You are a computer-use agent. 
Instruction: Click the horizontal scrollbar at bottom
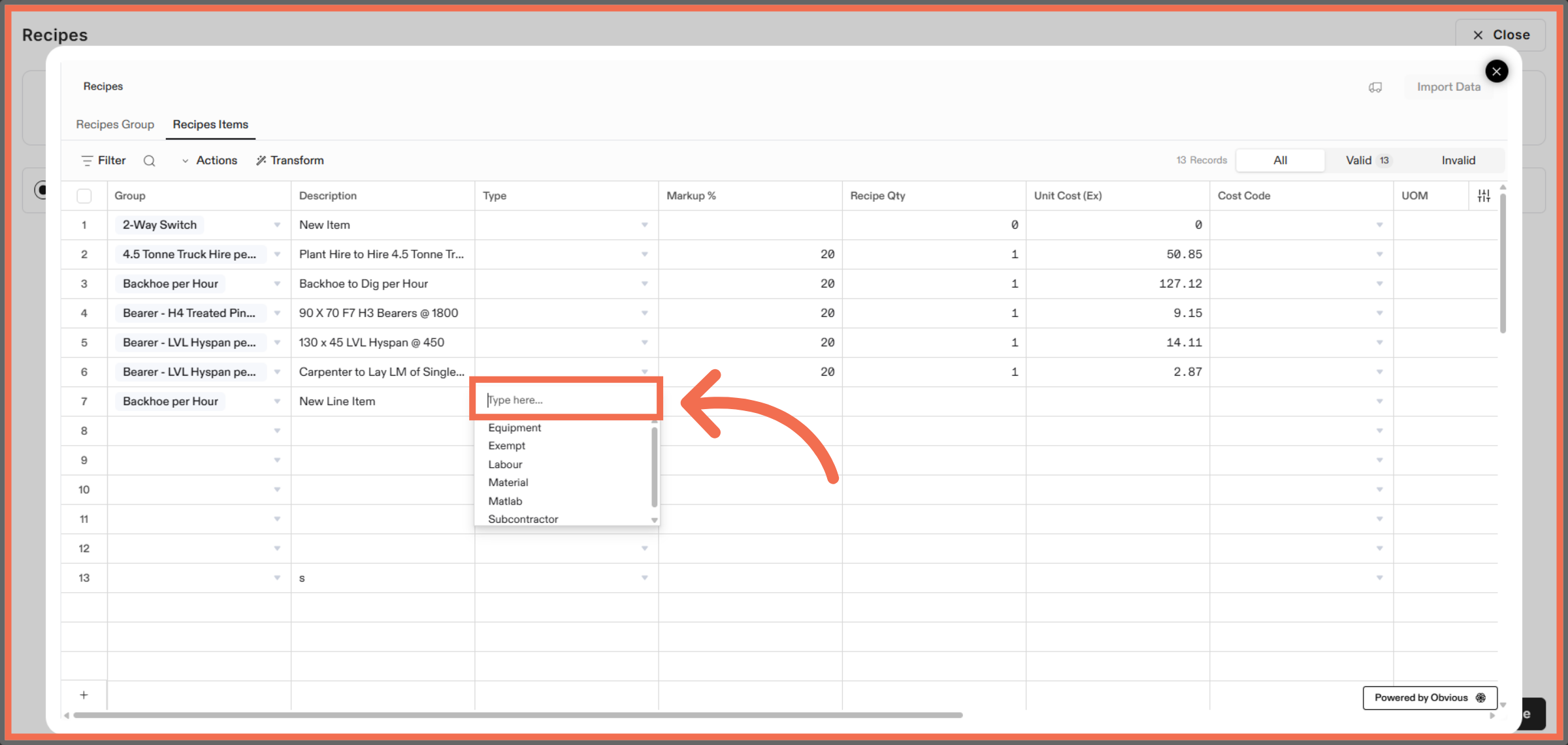click(516, 715)
